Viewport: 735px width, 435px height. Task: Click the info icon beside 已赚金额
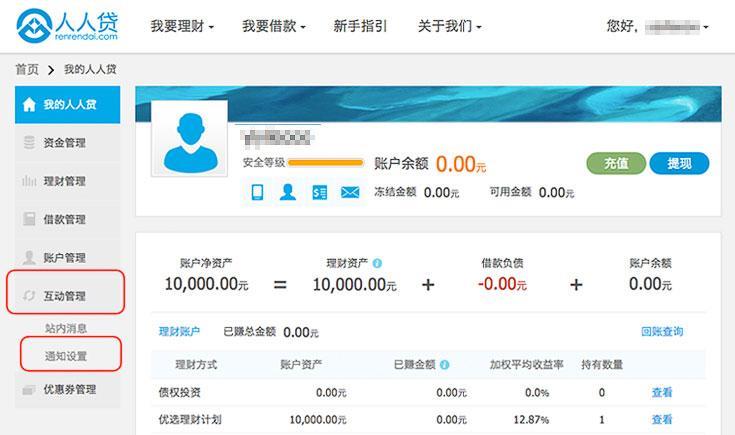[444, 365]
